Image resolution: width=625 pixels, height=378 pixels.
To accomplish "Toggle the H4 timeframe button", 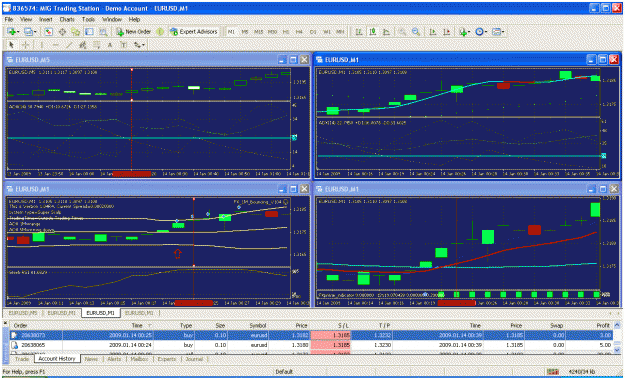I will coord(299,32).
